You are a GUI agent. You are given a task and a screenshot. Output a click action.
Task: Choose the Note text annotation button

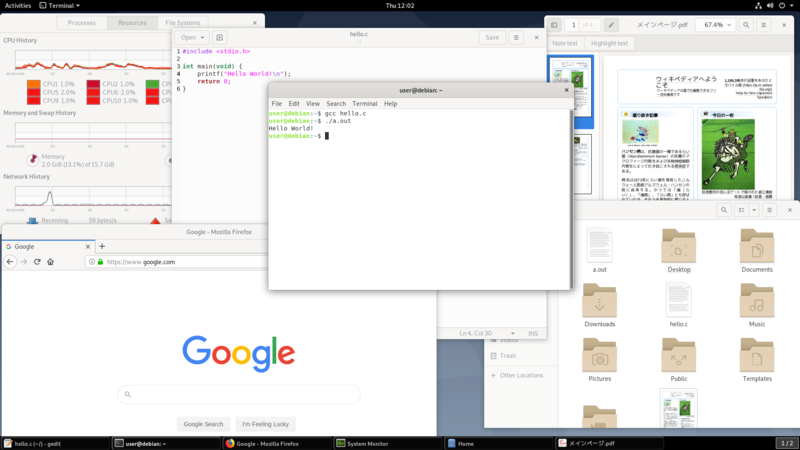565,43
